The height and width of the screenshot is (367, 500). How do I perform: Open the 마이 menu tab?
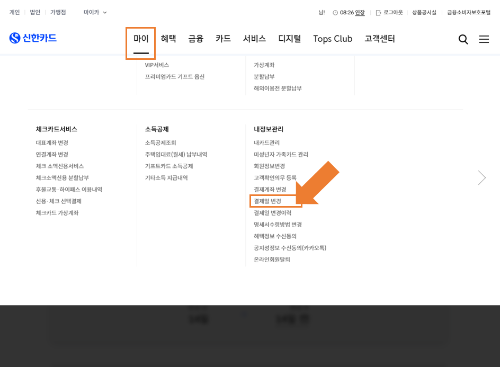click(141, 39)
